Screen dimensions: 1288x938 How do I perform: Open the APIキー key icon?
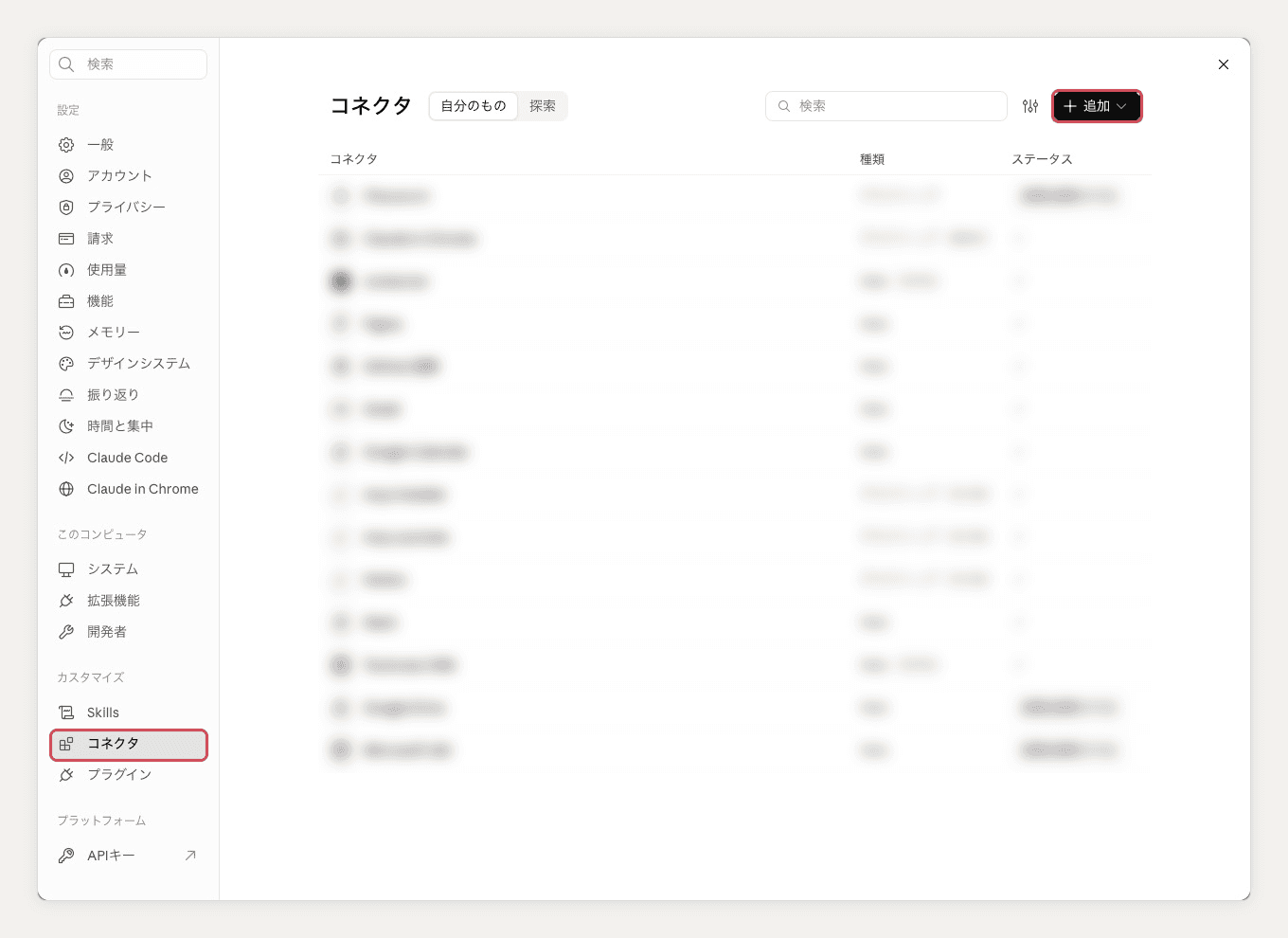[66, 856]
